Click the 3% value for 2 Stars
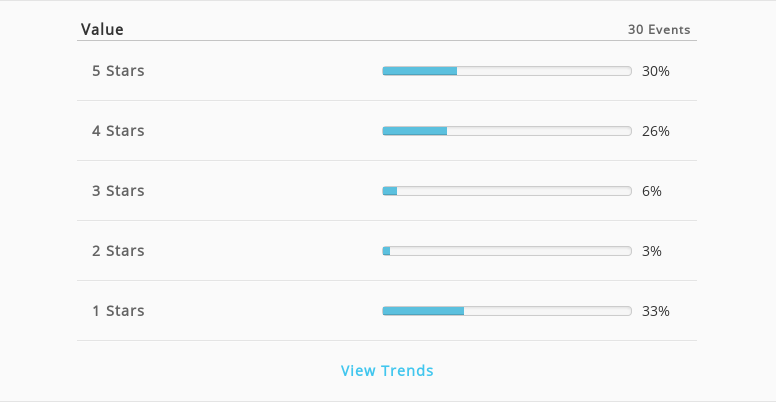 652,251
